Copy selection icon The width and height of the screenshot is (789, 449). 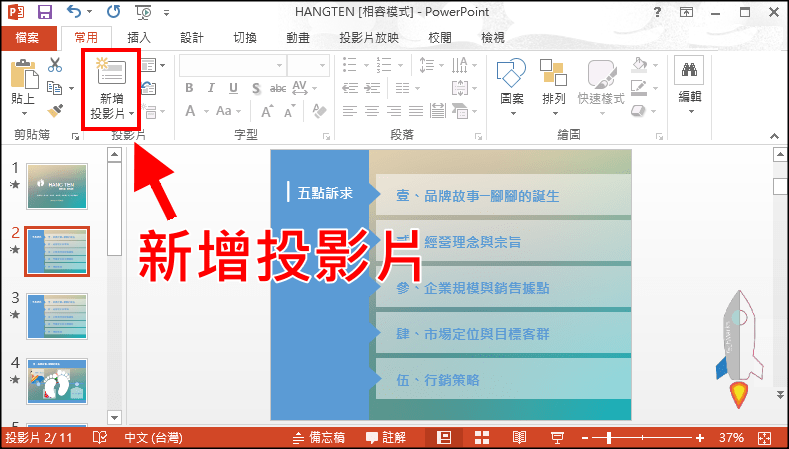click(x=54, y=88)
